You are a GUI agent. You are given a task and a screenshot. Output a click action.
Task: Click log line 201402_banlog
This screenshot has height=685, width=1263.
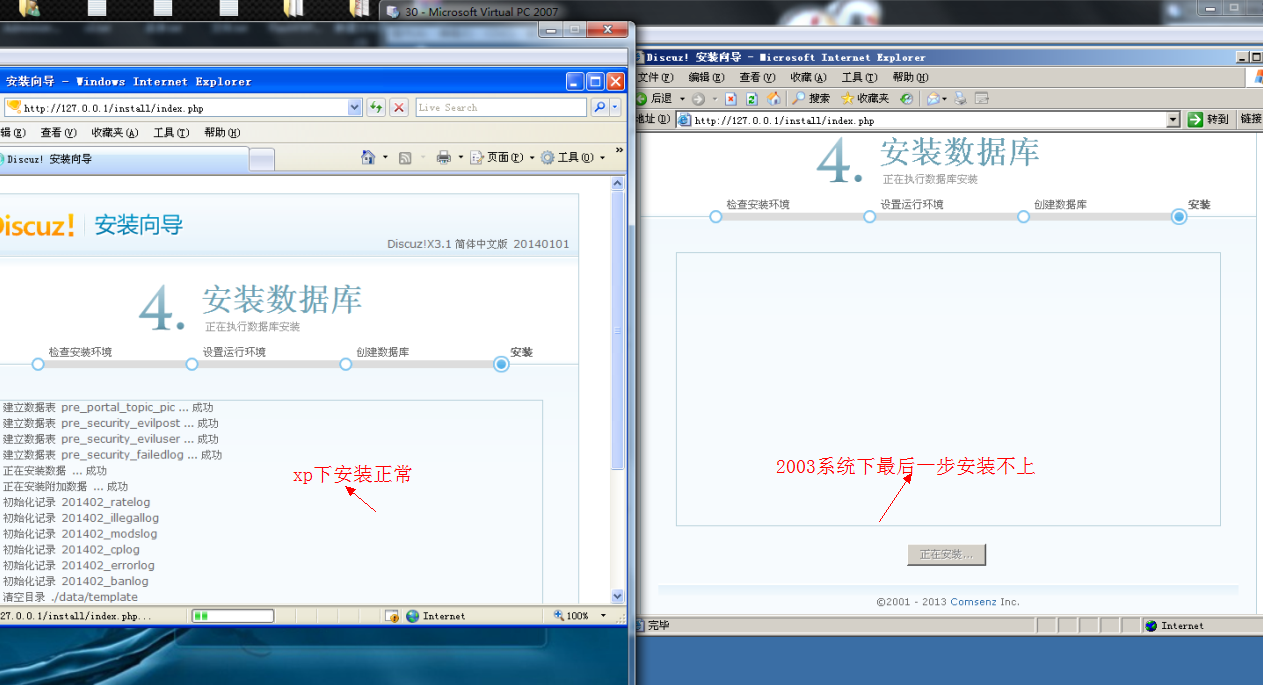75,581
